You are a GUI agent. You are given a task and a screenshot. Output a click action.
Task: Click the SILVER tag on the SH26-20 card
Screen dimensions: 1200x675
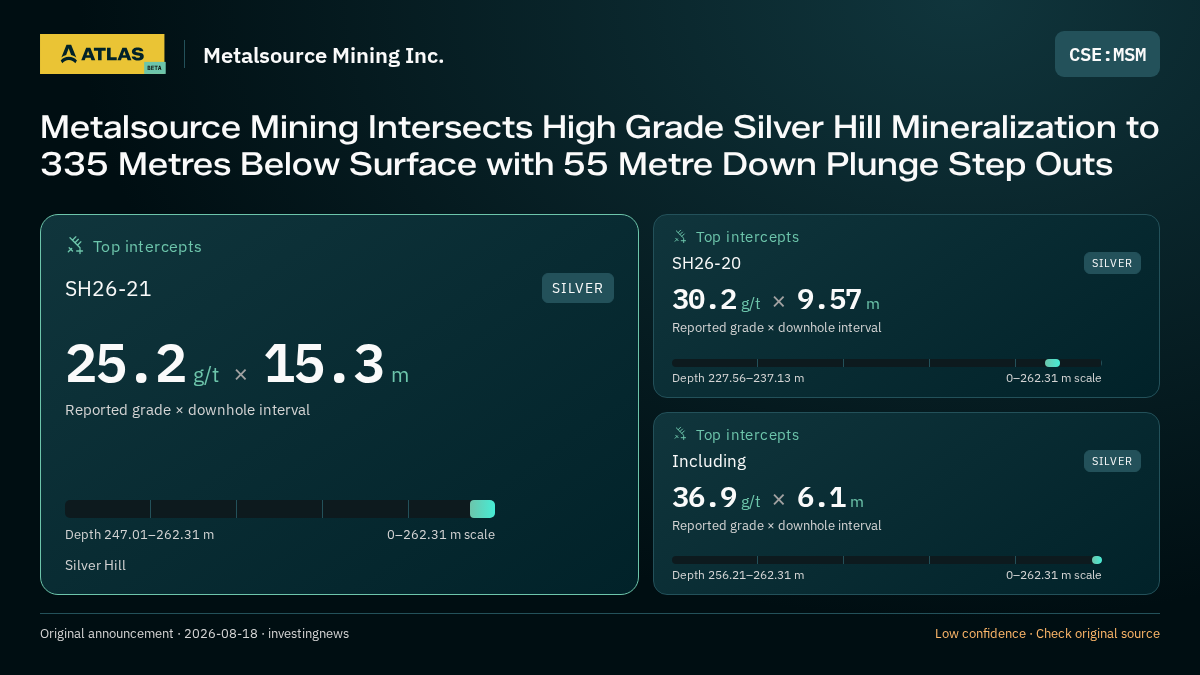click(1112, 263)
